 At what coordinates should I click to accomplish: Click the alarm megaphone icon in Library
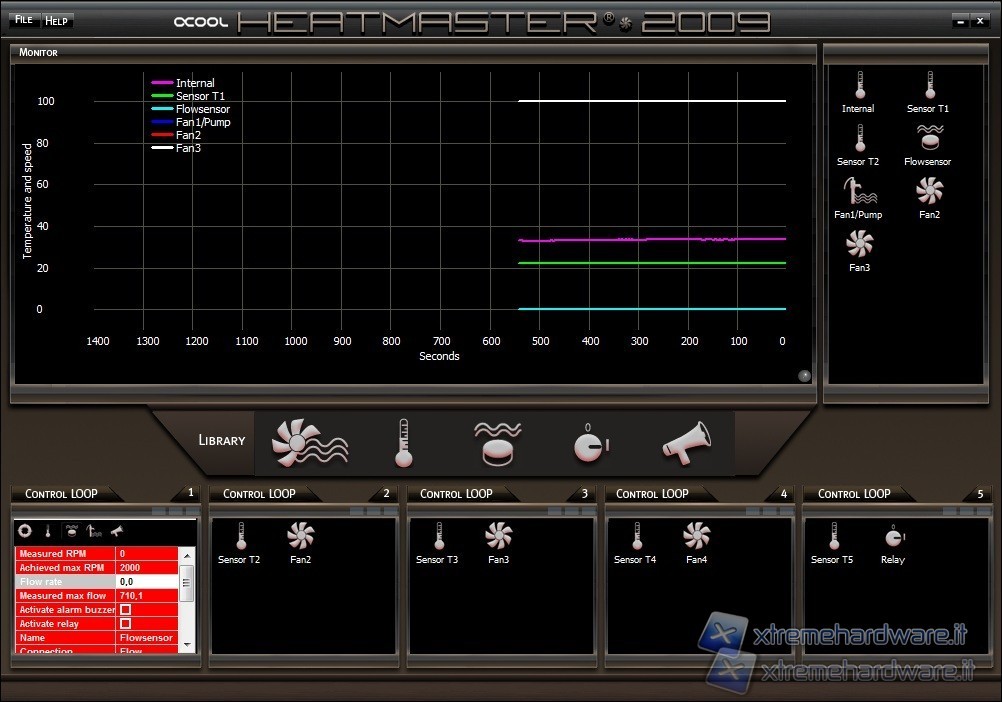(686, 443)
